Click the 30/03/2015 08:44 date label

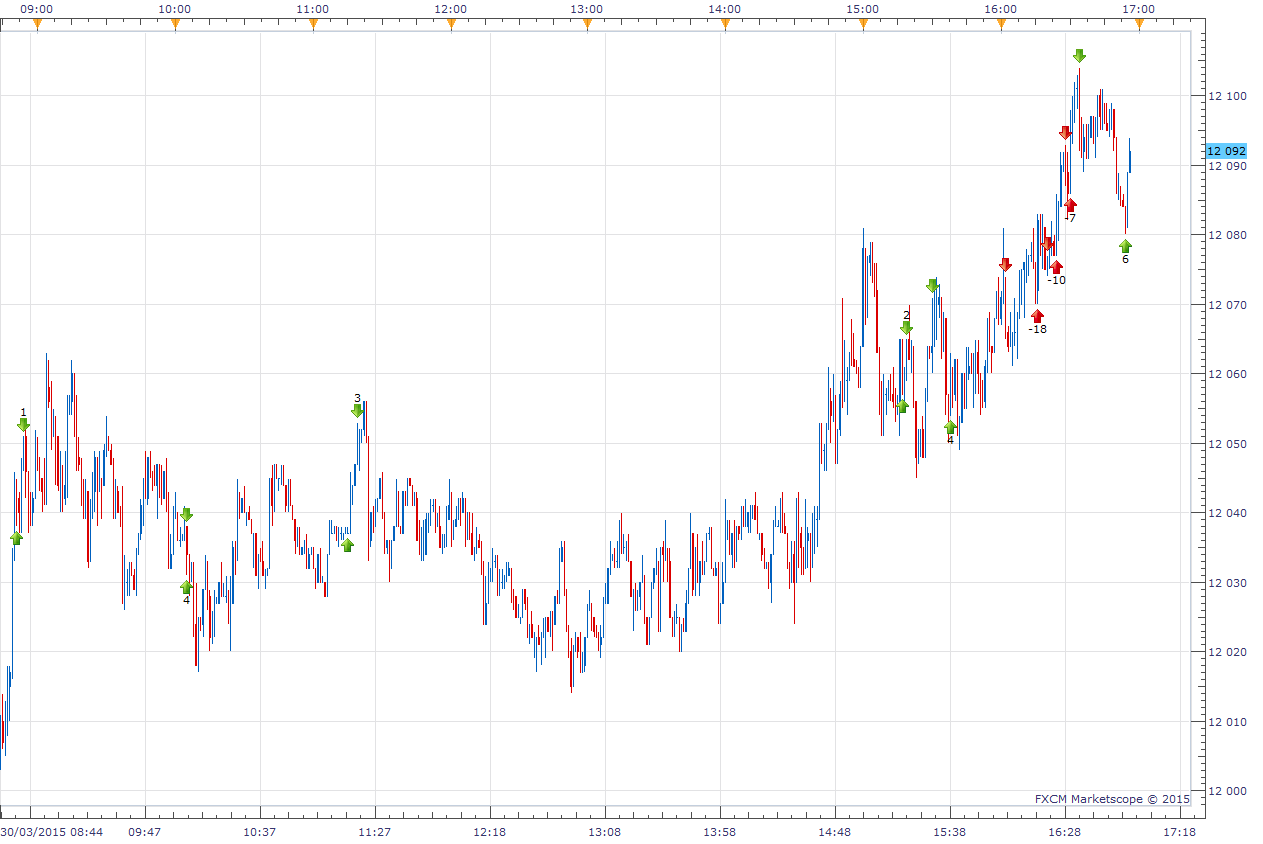point(50,832)
